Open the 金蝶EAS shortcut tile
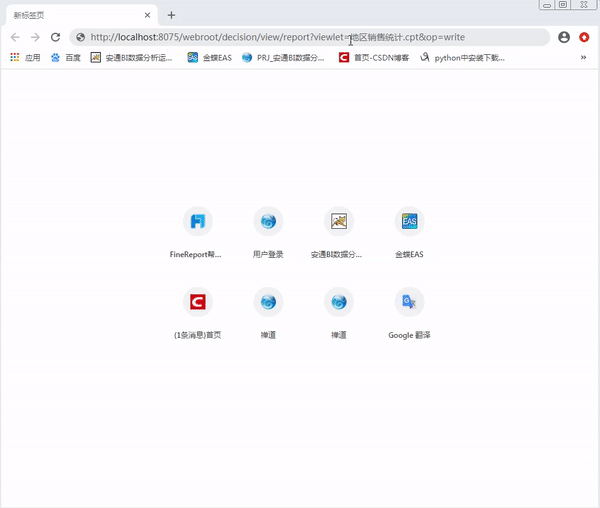The width and height of the screenshot is (600, 508). (409, 233)
